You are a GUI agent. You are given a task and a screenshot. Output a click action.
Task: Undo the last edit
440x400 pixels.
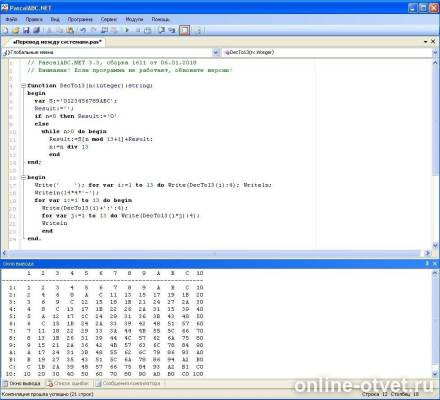pos(83,30)
